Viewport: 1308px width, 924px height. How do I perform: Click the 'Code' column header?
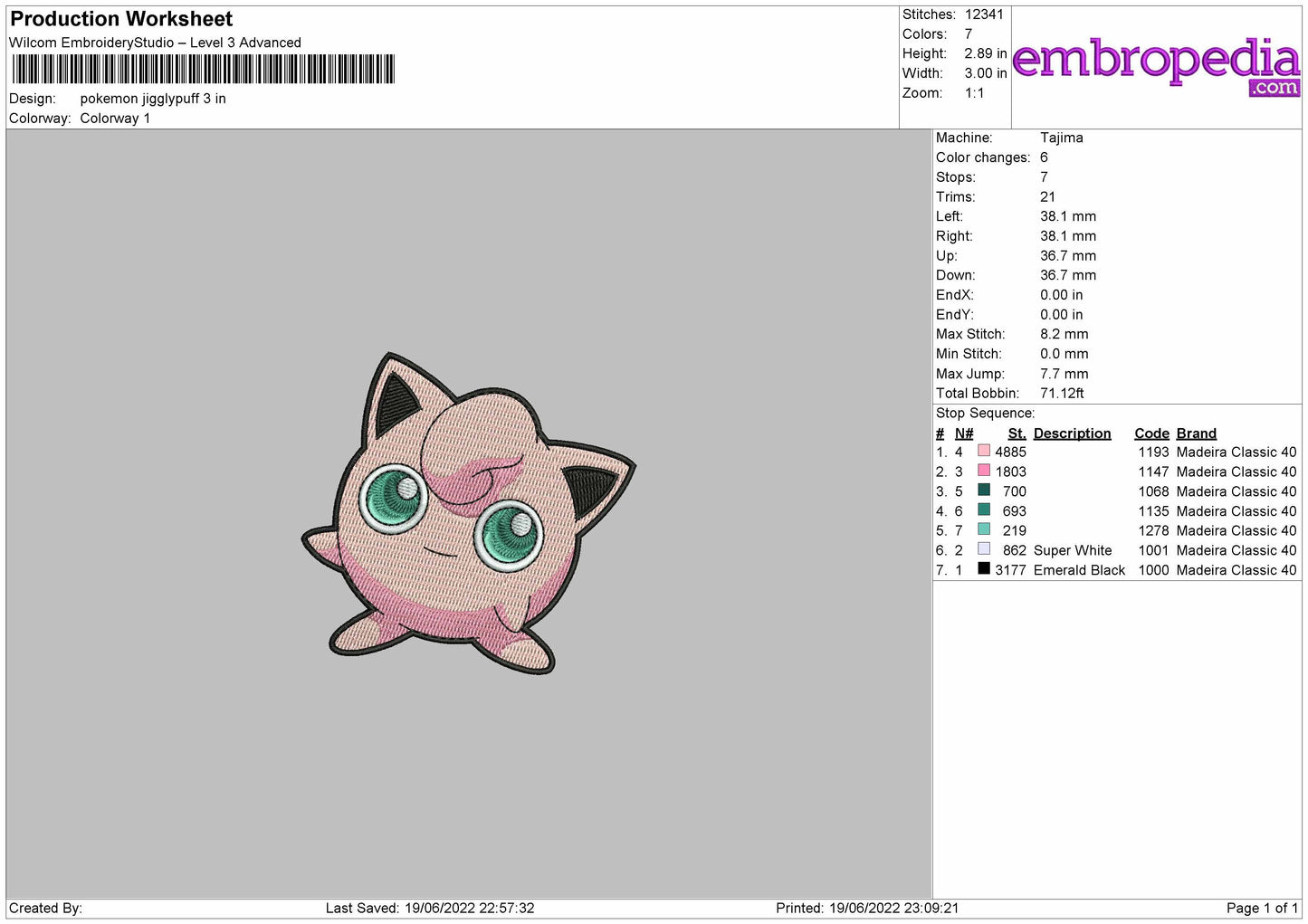tap(1151, 433)
